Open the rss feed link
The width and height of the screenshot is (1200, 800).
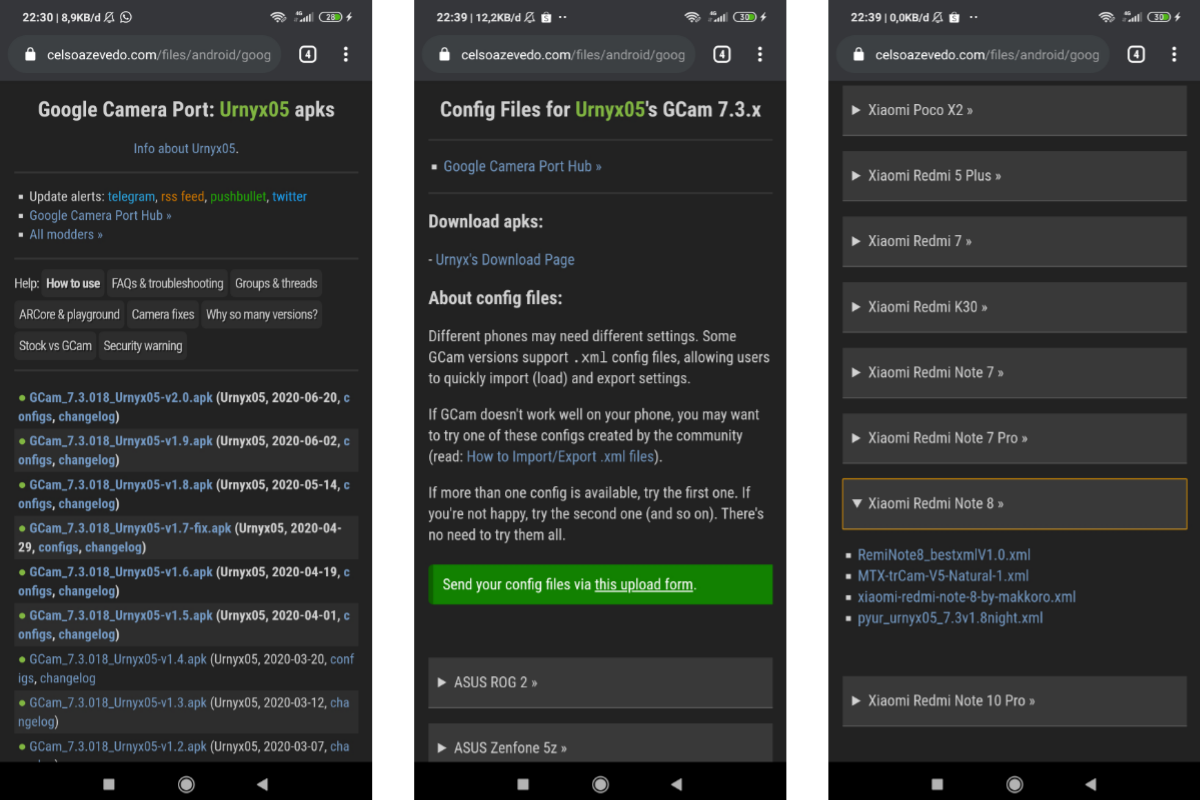point(182,197)
